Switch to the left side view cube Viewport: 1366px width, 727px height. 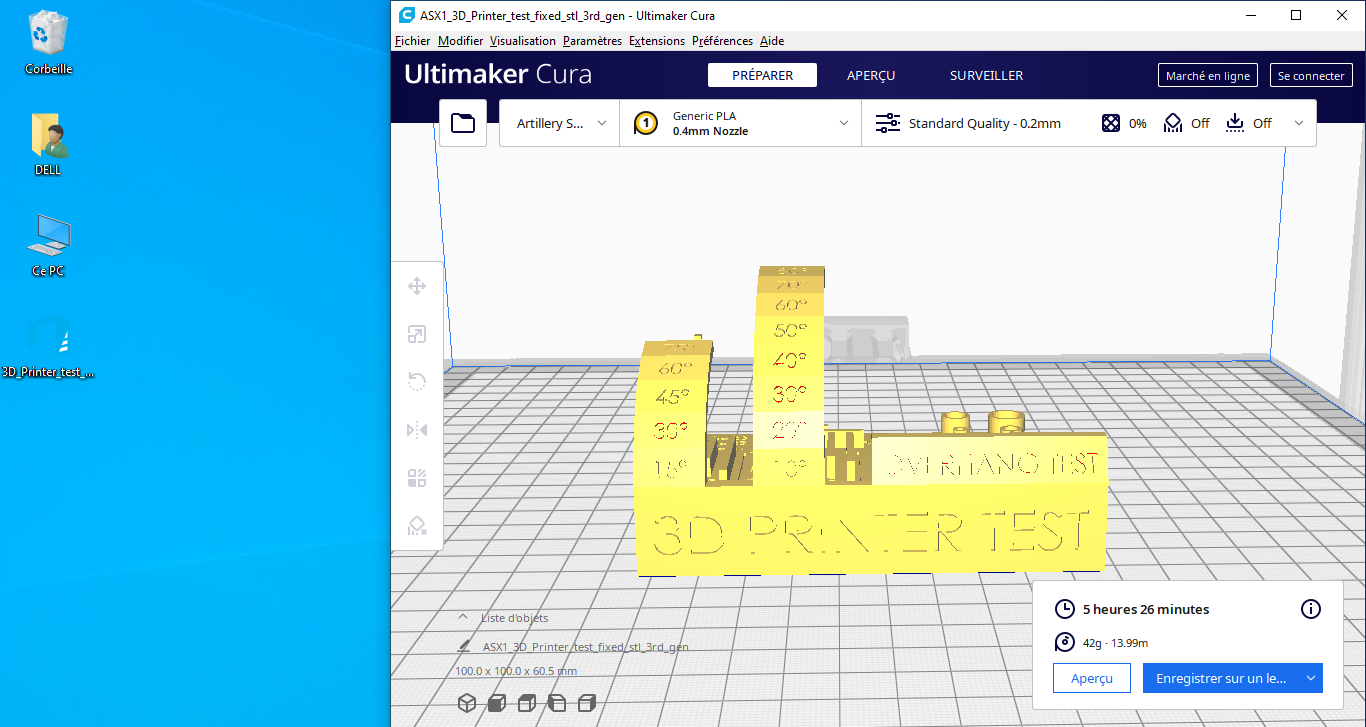[x=557, y=702]
